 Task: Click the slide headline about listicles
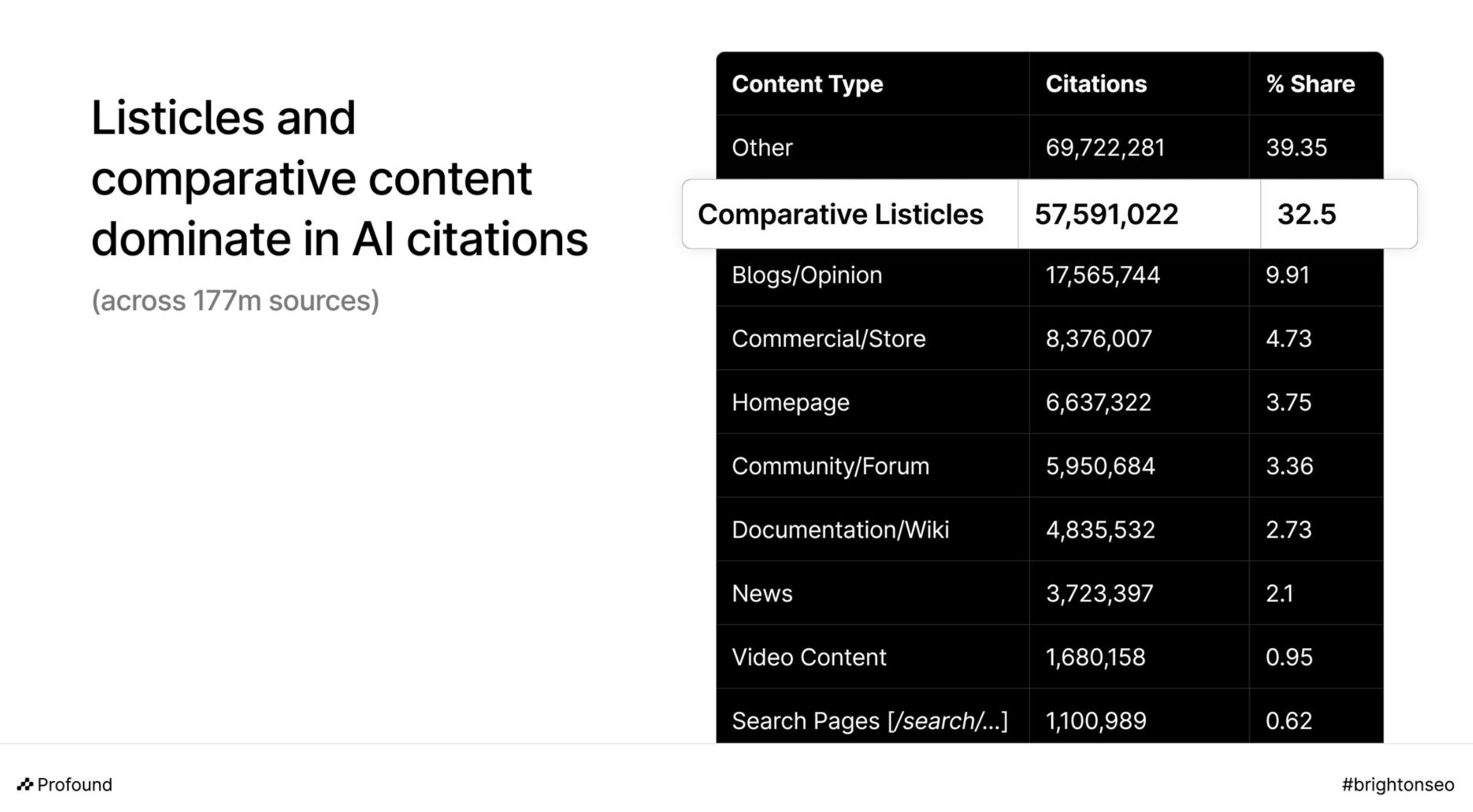coord(339,178)
